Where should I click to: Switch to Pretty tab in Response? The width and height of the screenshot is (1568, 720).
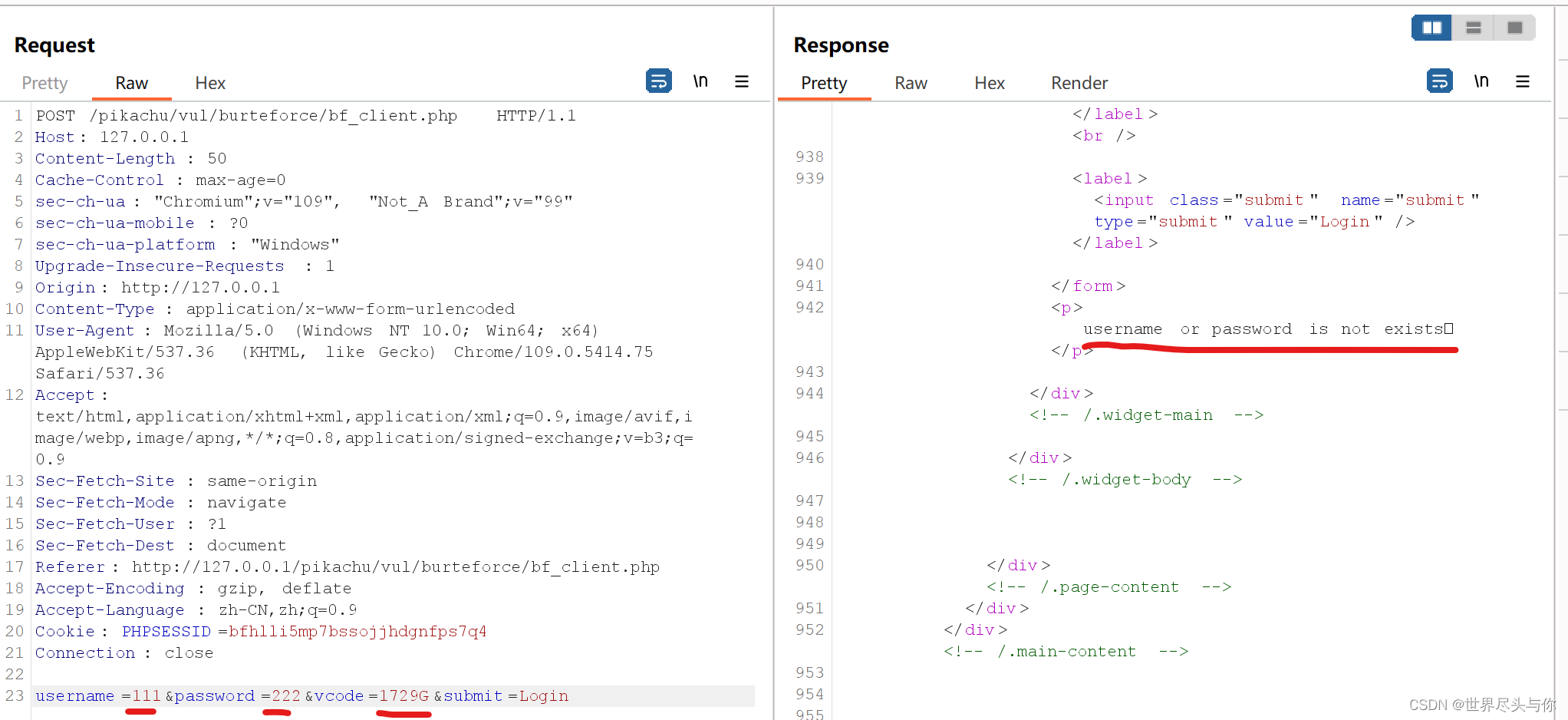(x=824, y=83)
